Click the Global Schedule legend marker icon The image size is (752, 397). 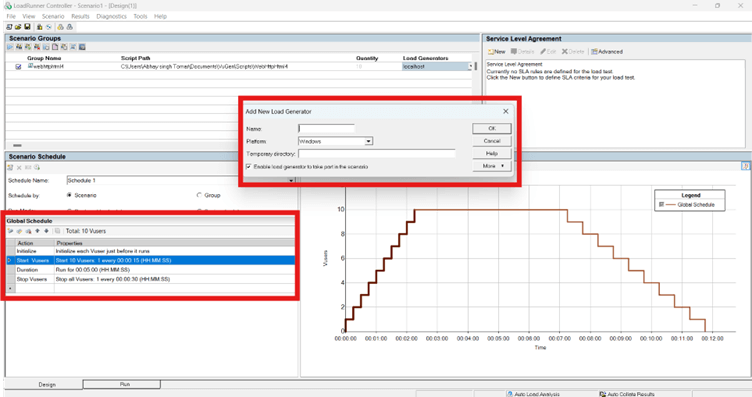[x=661, y=205]
